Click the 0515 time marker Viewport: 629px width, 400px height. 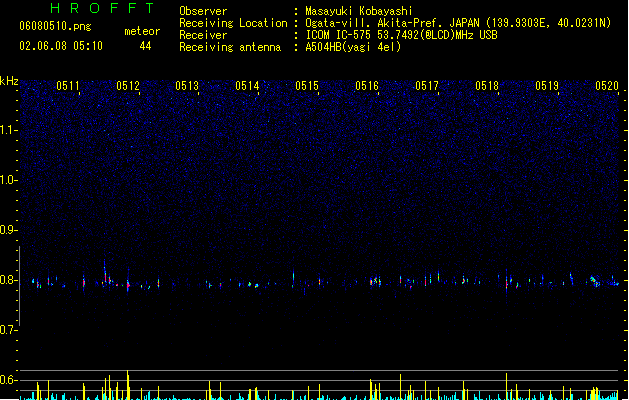coord(307,86)
